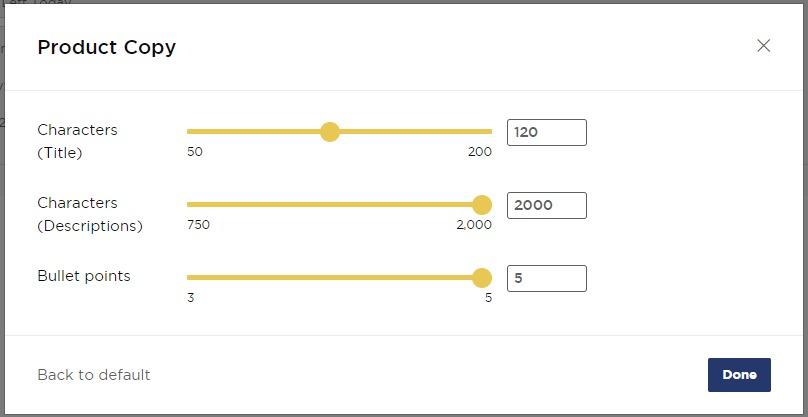
Task: Click the Back to default link
Action: (94, 375)
